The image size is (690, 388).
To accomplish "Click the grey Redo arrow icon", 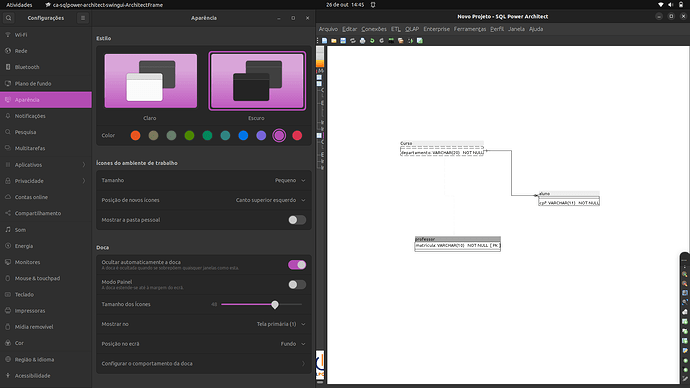I will coord(382,40).
